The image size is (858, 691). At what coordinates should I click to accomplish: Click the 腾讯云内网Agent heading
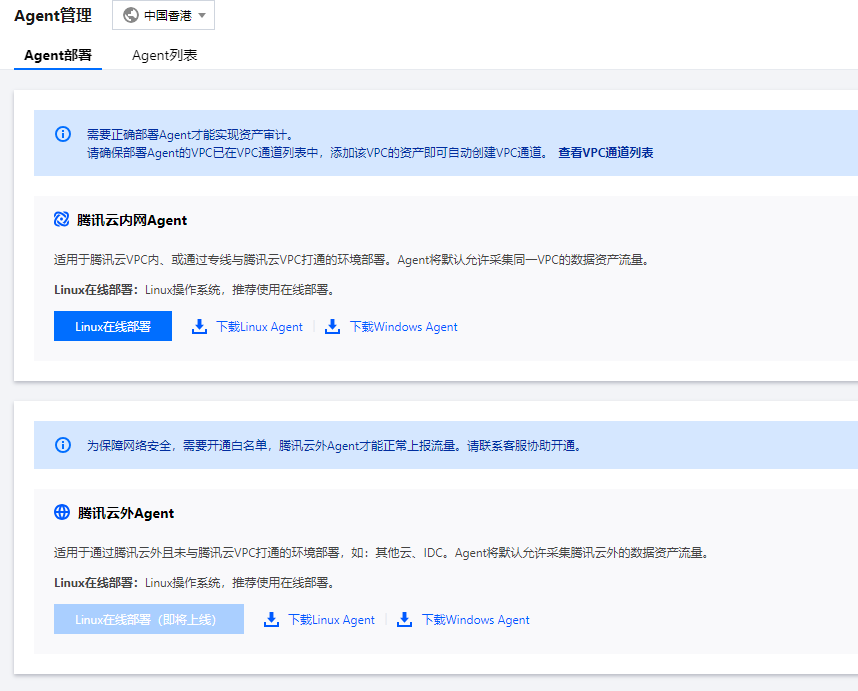click(132, 220)
